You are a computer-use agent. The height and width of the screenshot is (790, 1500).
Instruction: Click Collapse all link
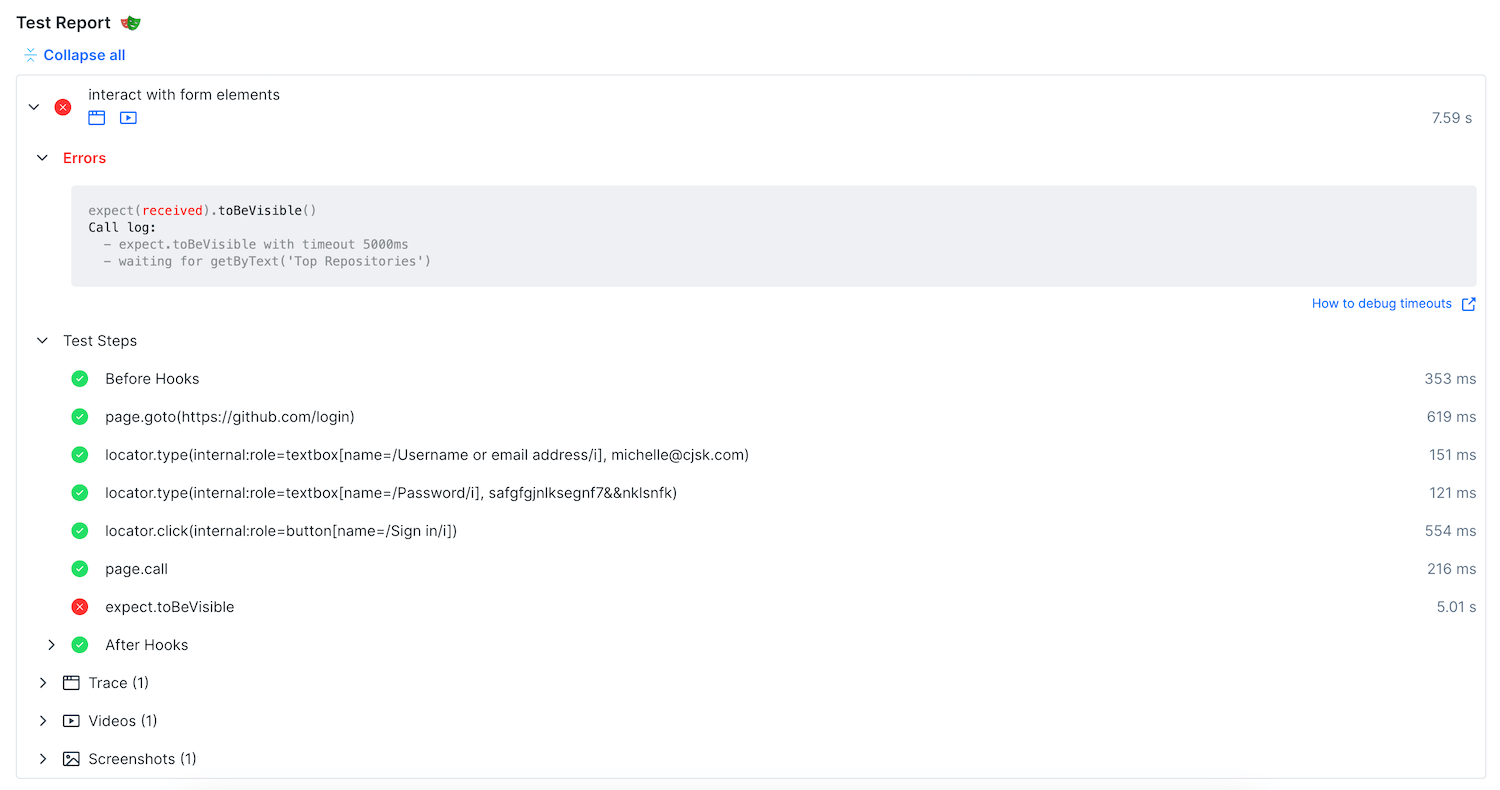tap(84, 55)
